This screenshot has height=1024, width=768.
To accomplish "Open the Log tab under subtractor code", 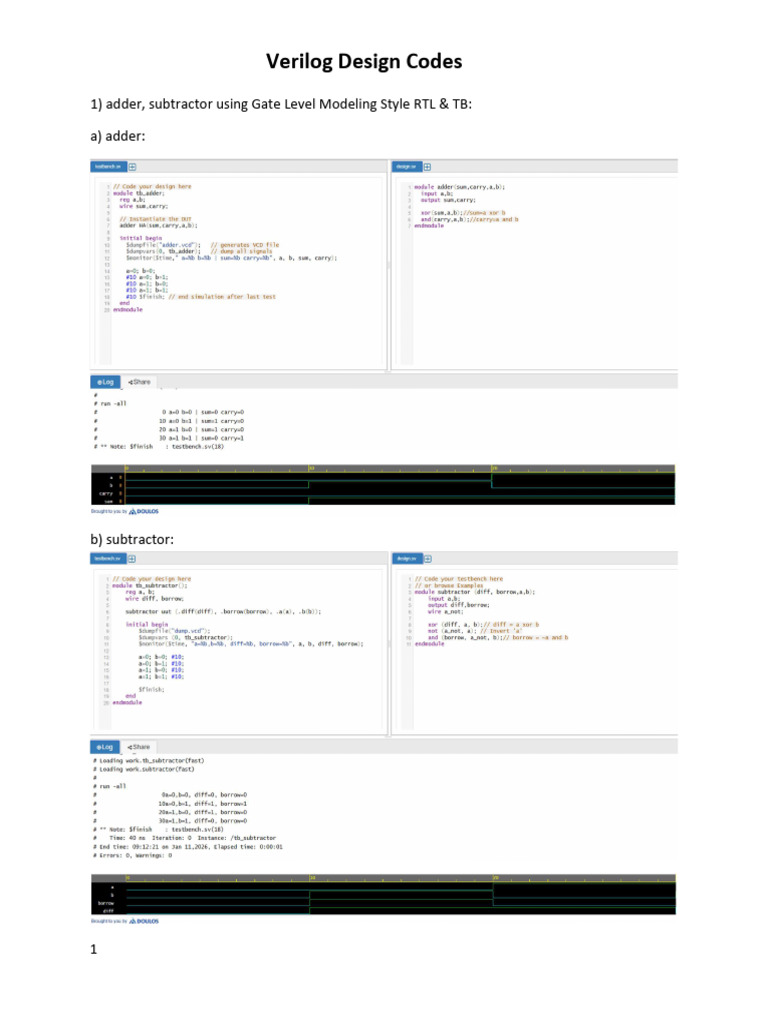I will [104, 747].
